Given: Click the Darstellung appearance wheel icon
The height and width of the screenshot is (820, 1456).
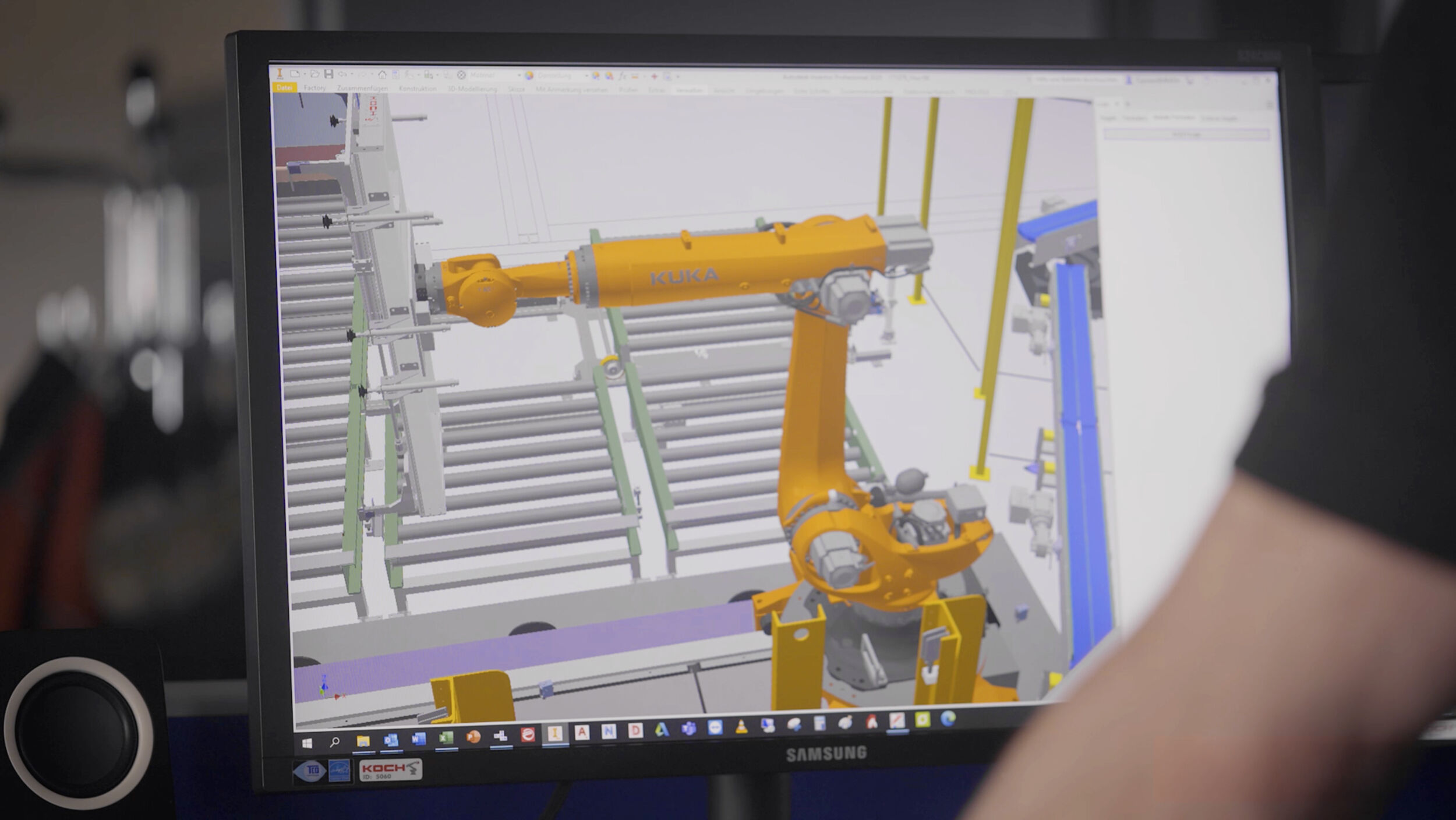Looking at the screenshot, I should point(528,76).
